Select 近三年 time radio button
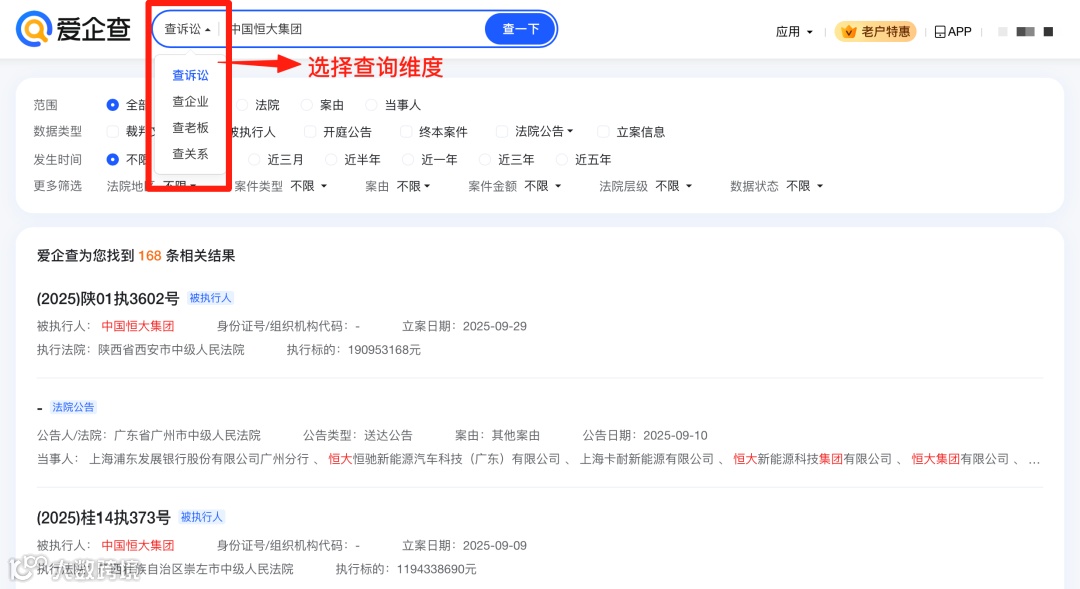 click(x=486, y=159)
